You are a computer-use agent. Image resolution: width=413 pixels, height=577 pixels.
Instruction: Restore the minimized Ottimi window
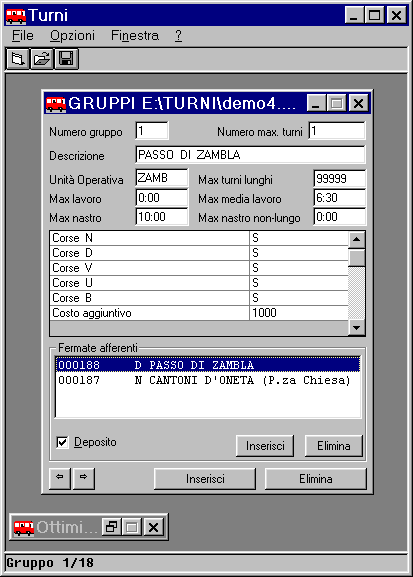(112, 527)
